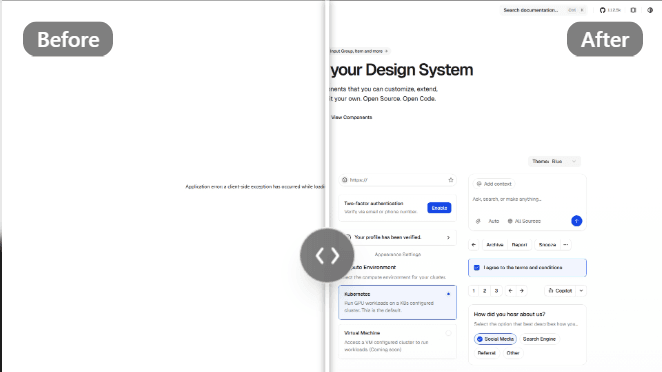Toggle the Social Media chip
Image resolution: width=662 pixels, height=372 pixels.
click(x=495, y=339)
